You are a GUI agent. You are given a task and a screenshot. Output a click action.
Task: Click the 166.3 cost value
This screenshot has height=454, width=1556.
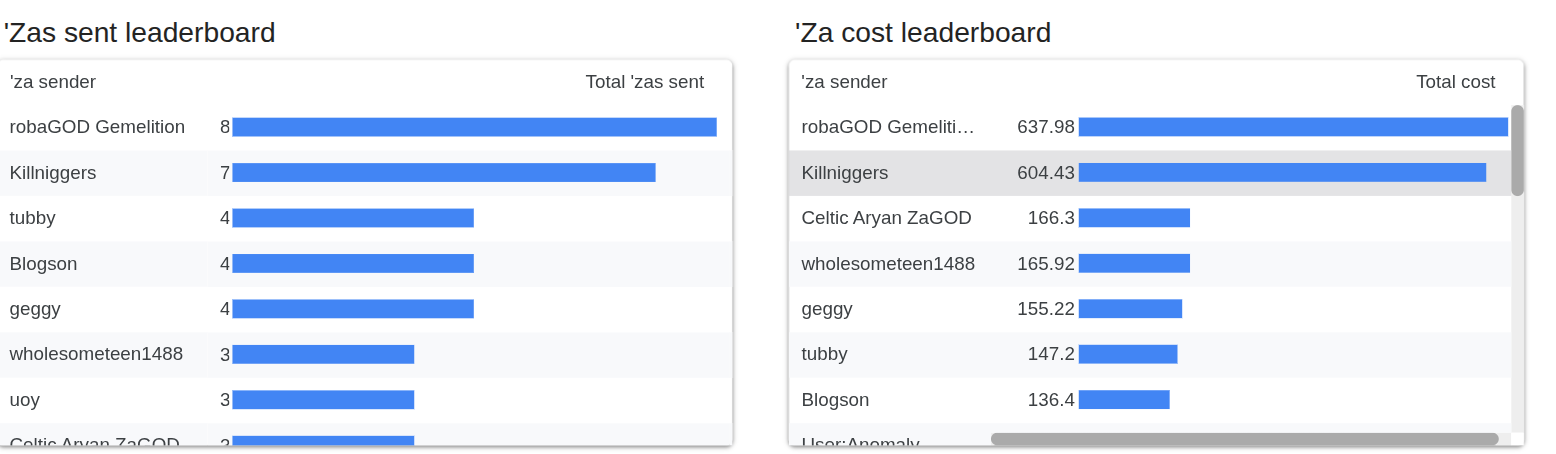point(1052,218)
